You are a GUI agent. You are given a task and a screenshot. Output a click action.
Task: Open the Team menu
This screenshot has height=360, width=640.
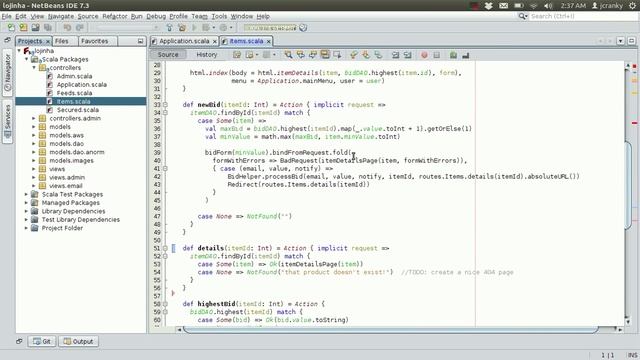coord(200,16)
